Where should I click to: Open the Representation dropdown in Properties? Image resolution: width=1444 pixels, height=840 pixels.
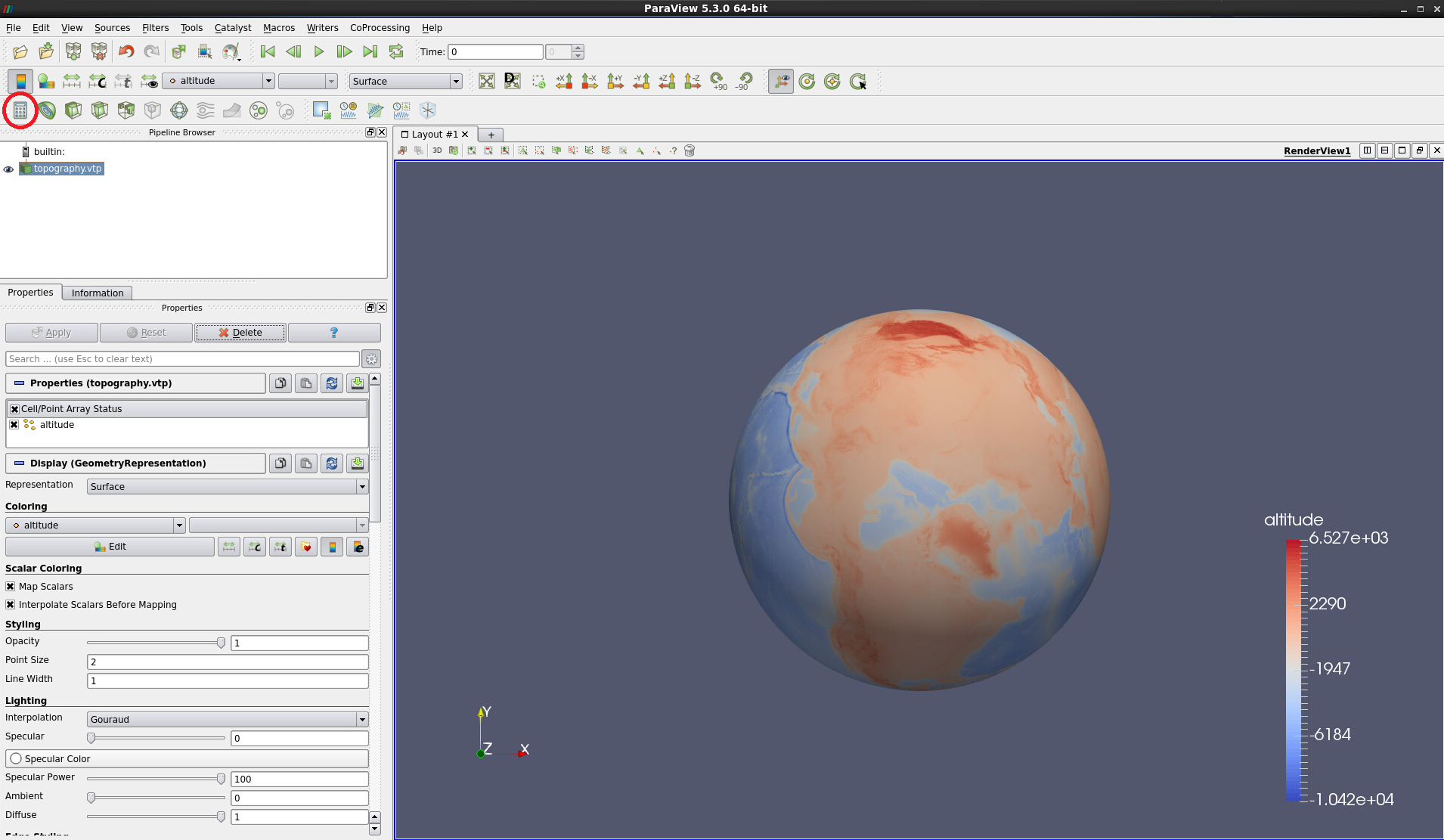coord(227,487)
